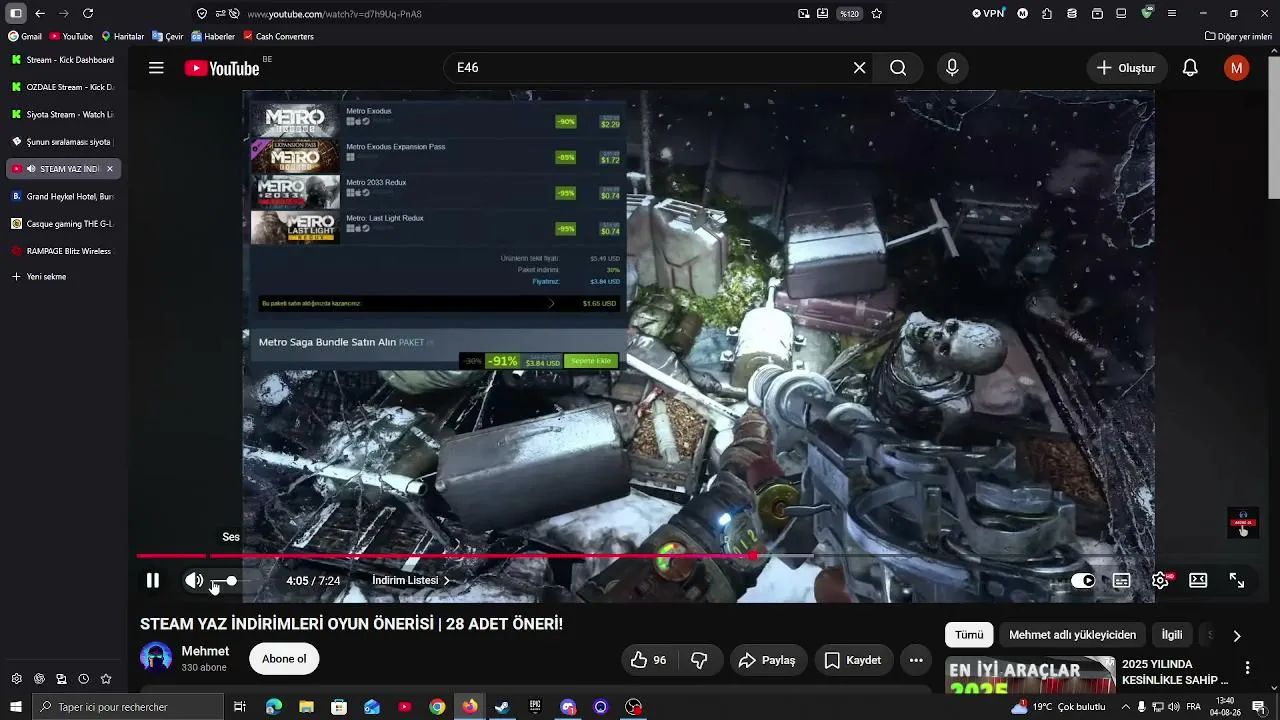This screenshot has width=1280, height=720.
Task: Save the video with Kaydet
Action: [853, 660]
